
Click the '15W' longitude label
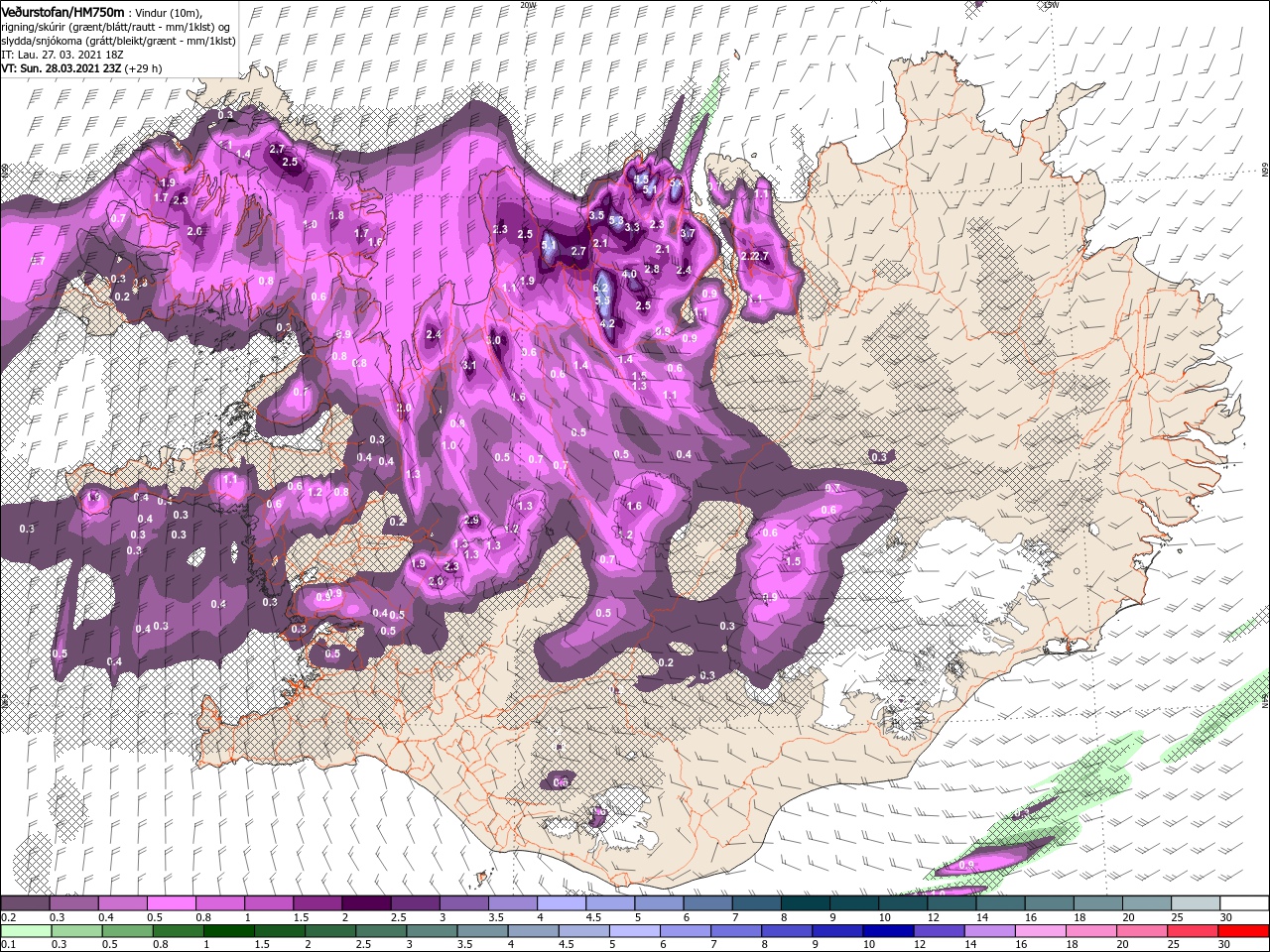click(1049, 5)
